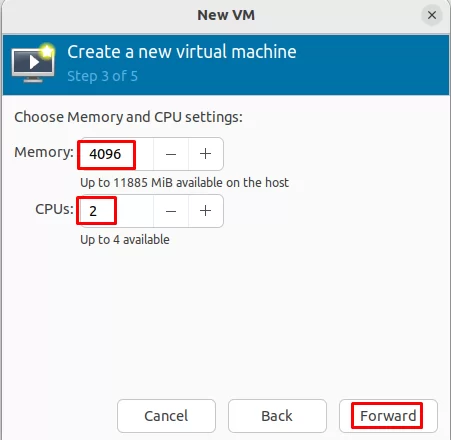This screenshot has width=451, height=440.
Task: Click the 'Step 3 of 5' text
Action: point(102,76)
